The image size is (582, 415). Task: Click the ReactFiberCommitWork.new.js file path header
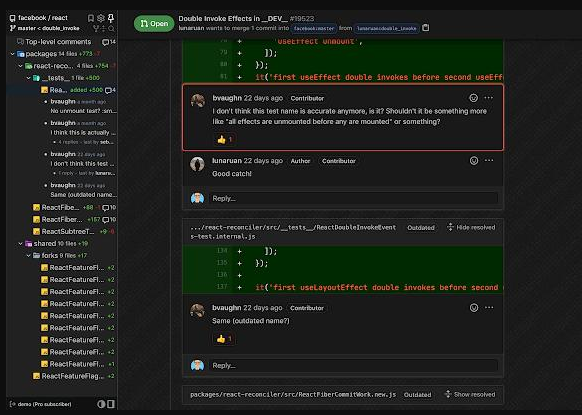pos(293,395)
